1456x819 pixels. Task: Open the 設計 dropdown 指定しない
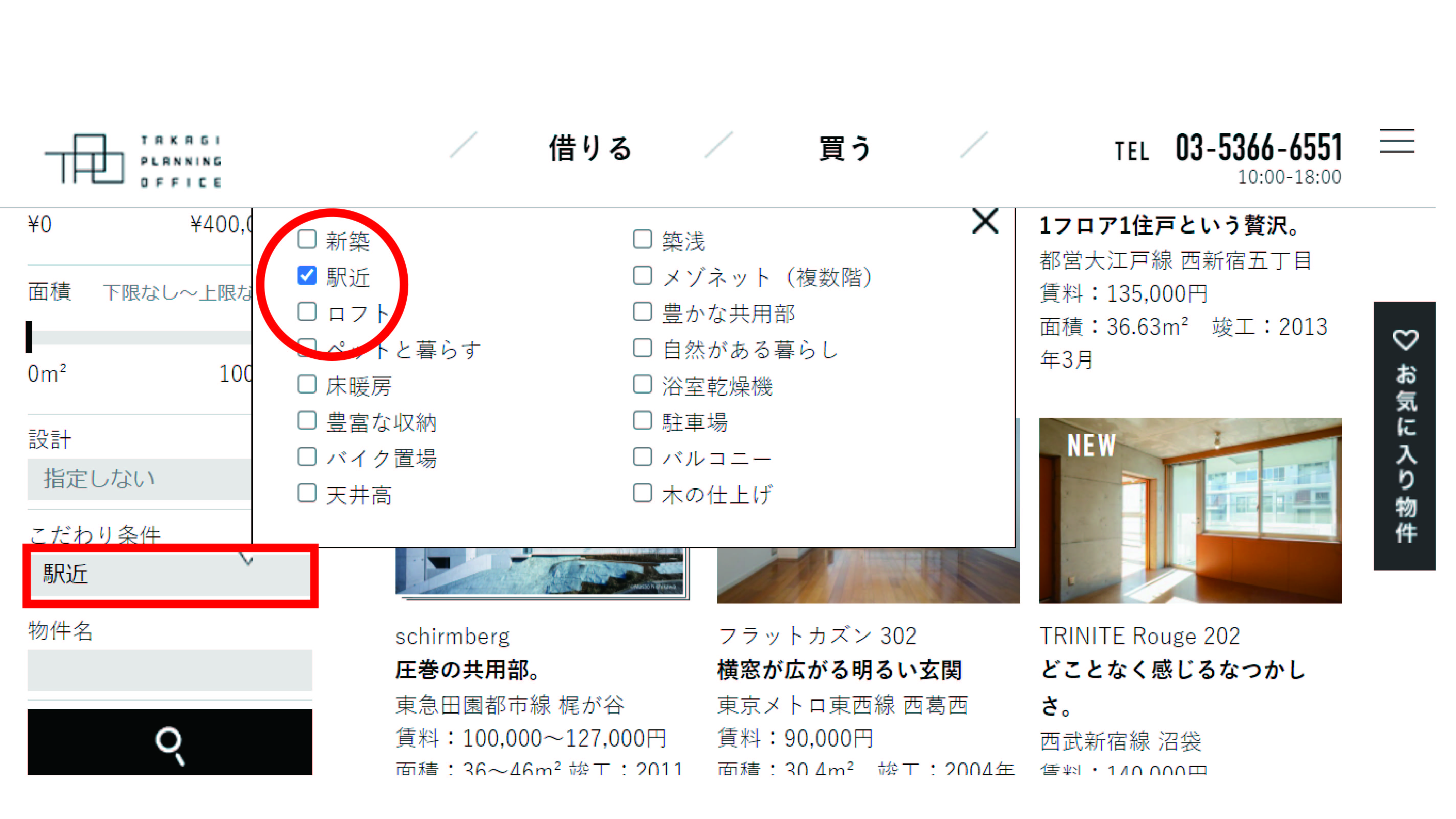140,479
